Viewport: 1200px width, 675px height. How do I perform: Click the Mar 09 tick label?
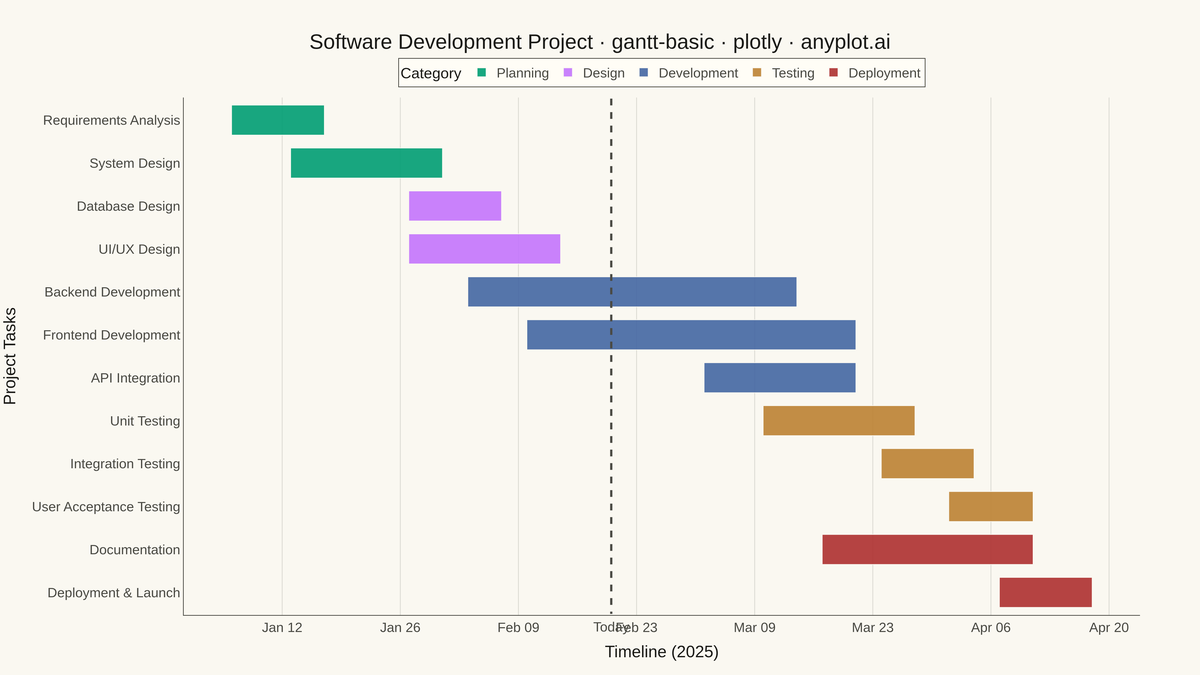pos(754,628)
